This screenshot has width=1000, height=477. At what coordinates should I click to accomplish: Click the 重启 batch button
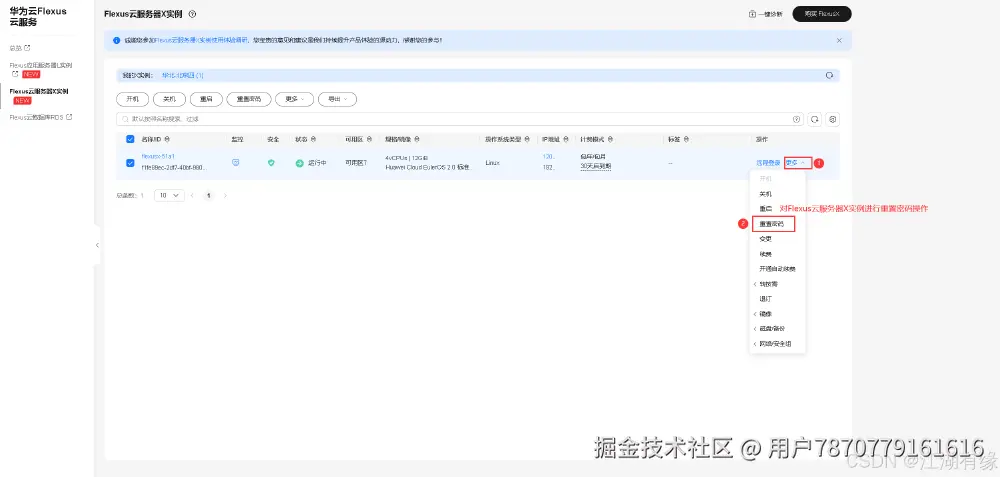[x=206, y=99]
